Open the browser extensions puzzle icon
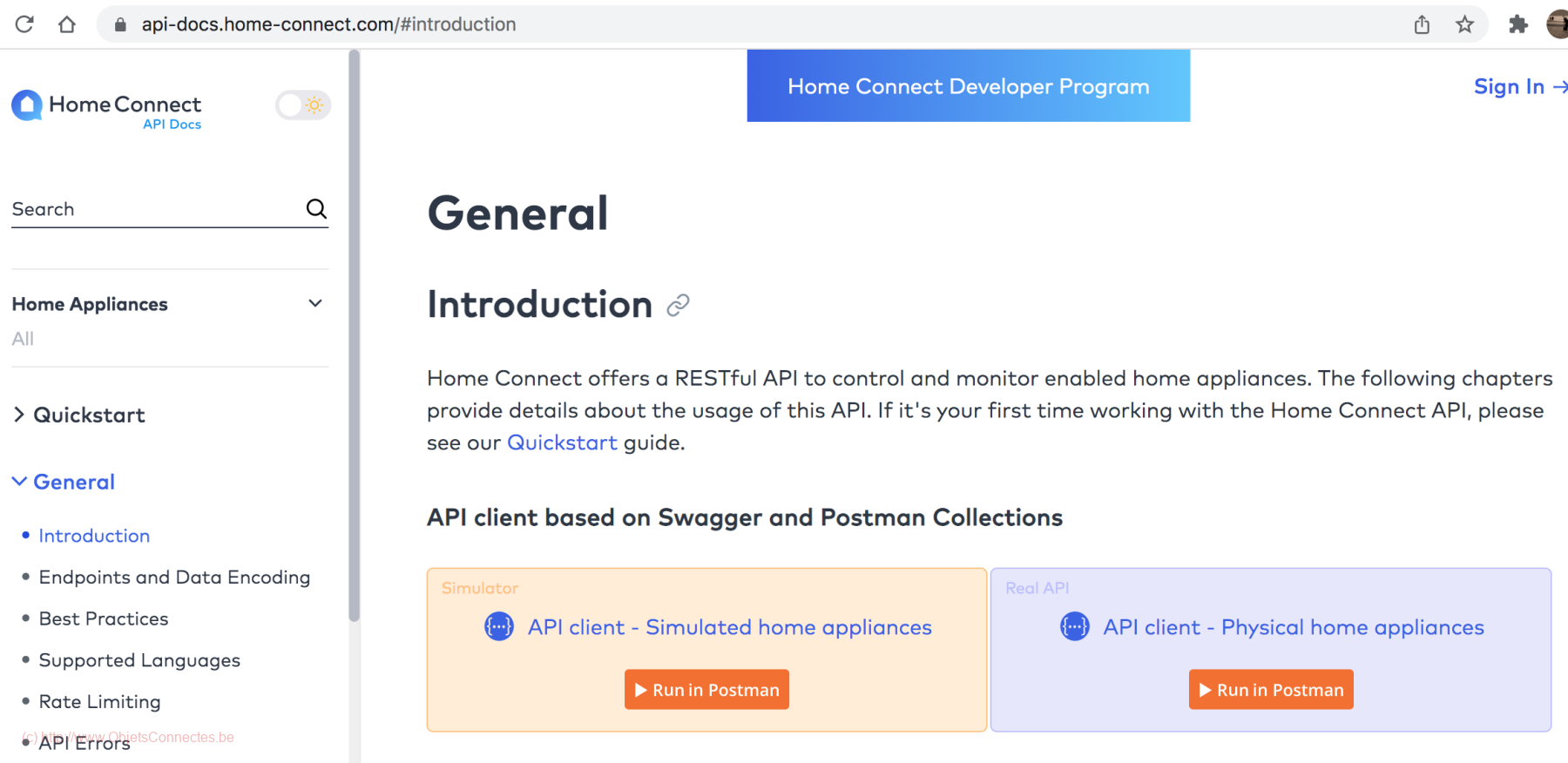The height and width of the screenshot is (763, 1568). [x=1518, y=24]
